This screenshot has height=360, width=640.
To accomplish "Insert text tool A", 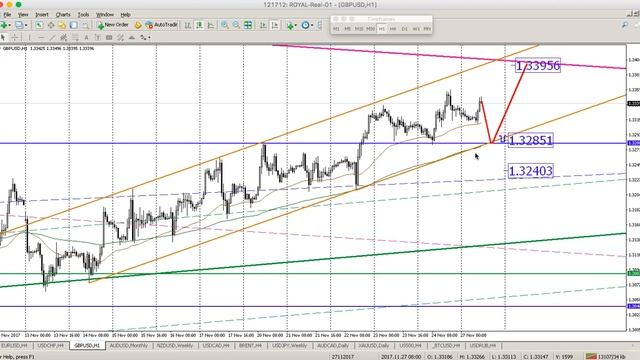I will pos(86,37).
